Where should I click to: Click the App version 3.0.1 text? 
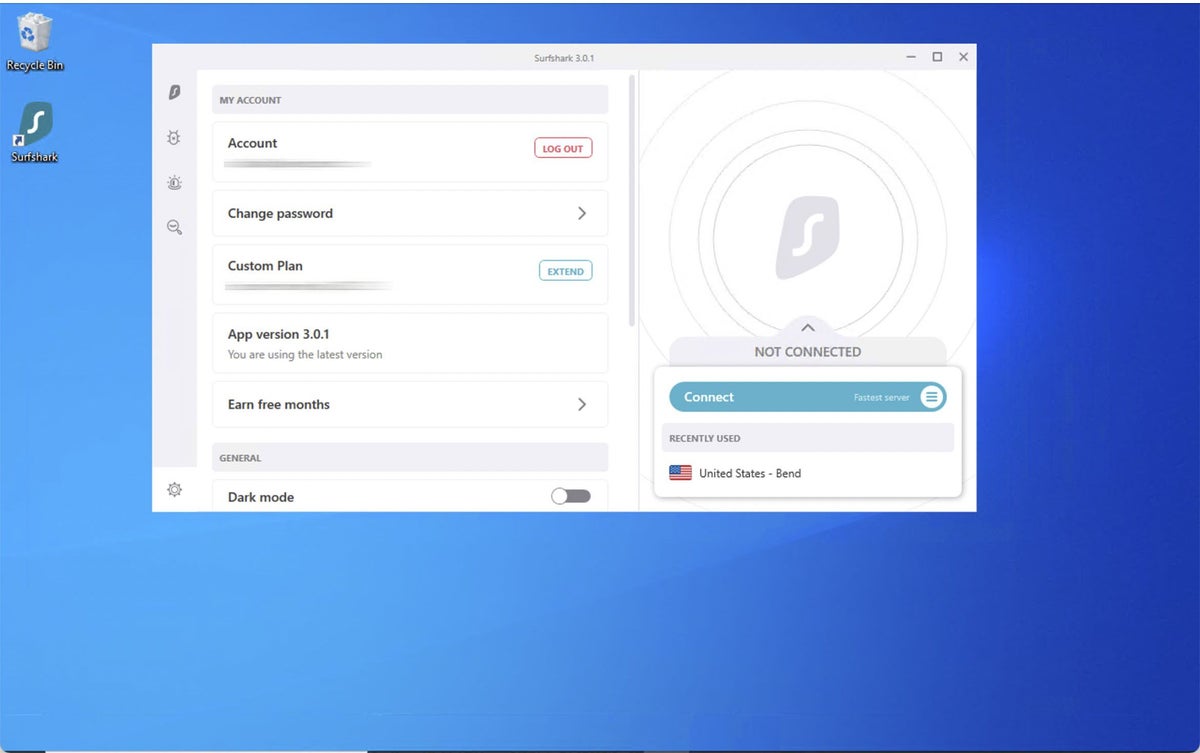279,334
